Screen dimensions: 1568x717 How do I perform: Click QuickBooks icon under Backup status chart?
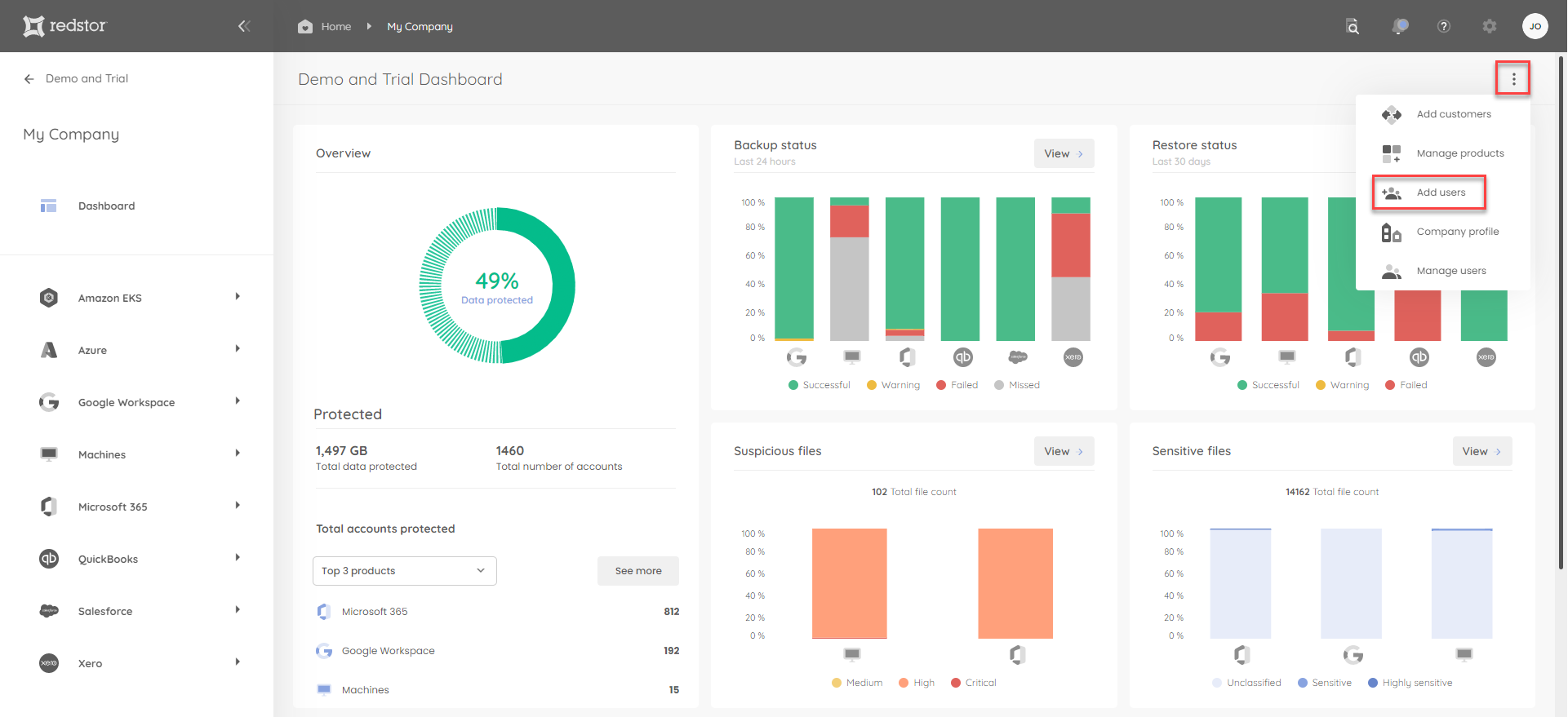pyautogui.click(x=963, y=357)
